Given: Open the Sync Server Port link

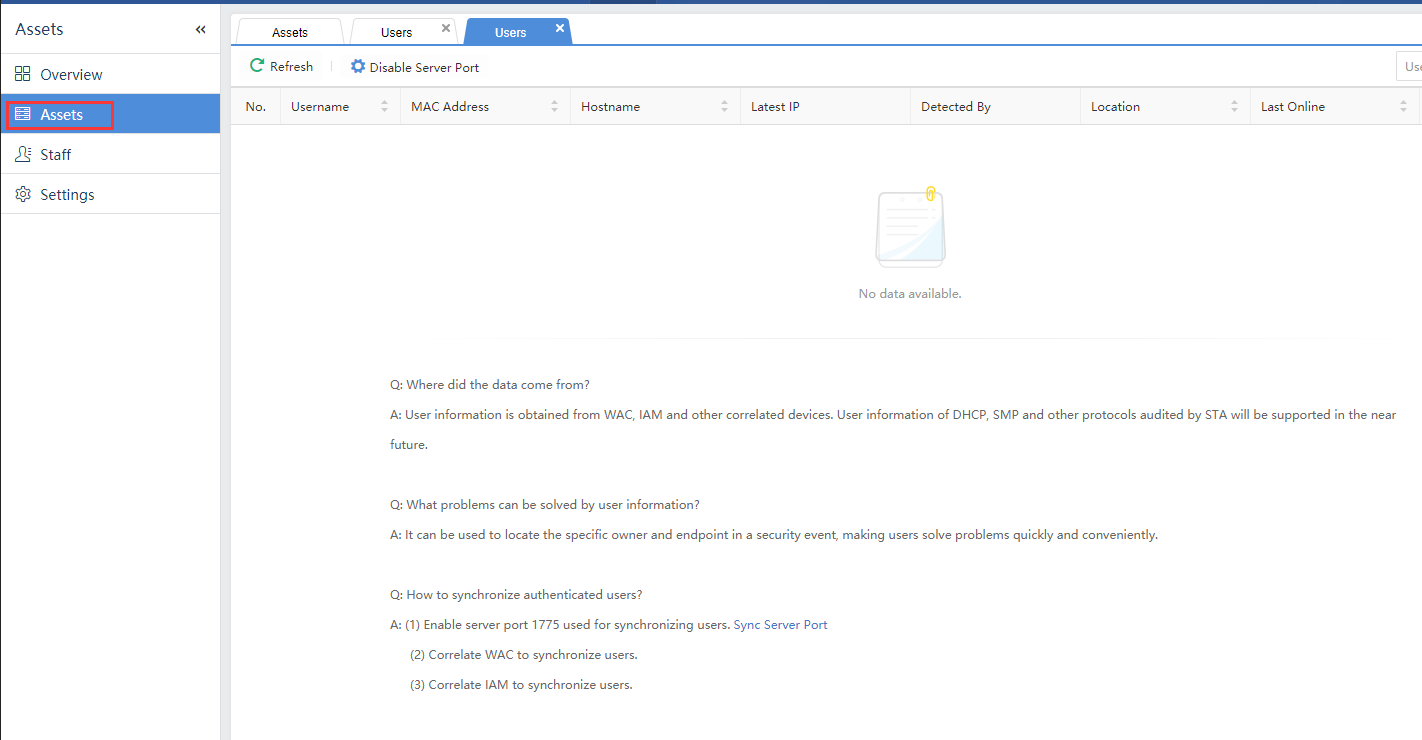Looking at the screenshot, I should tap(780, 625).
